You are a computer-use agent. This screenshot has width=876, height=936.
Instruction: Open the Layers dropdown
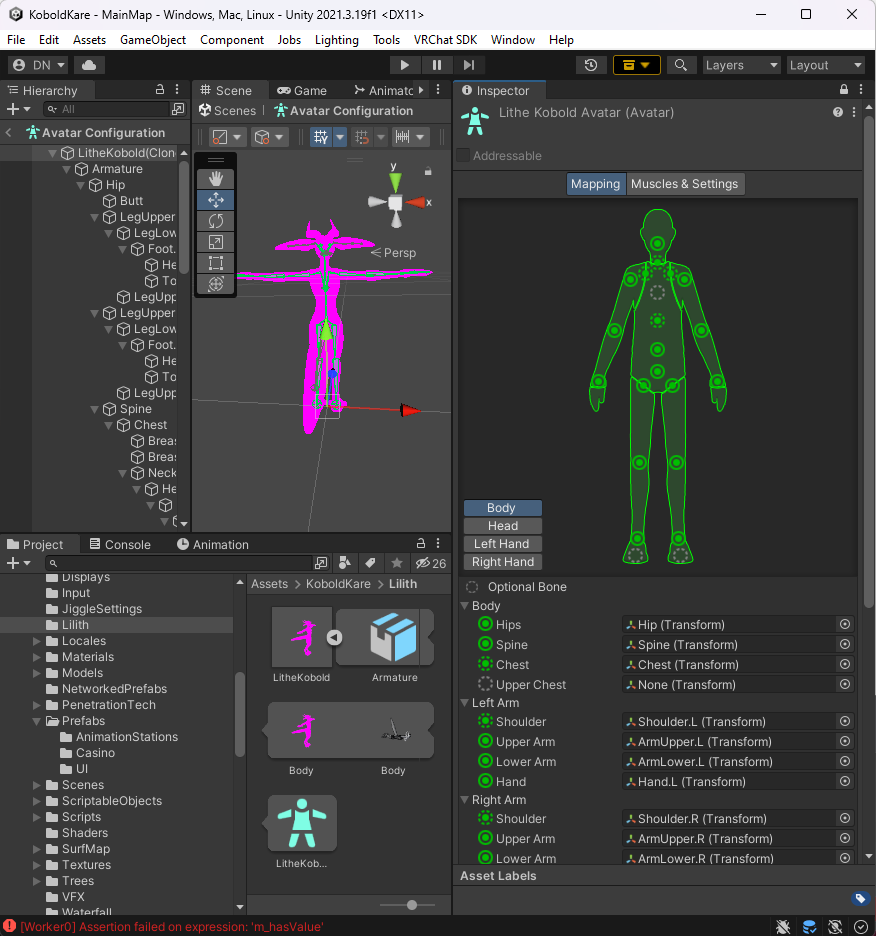(x=740, y=65)
